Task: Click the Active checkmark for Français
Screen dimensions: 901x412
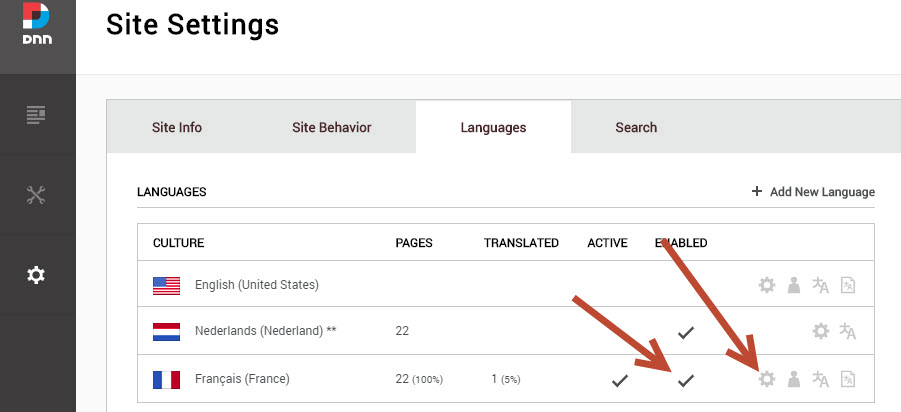Action: (619, 380)
